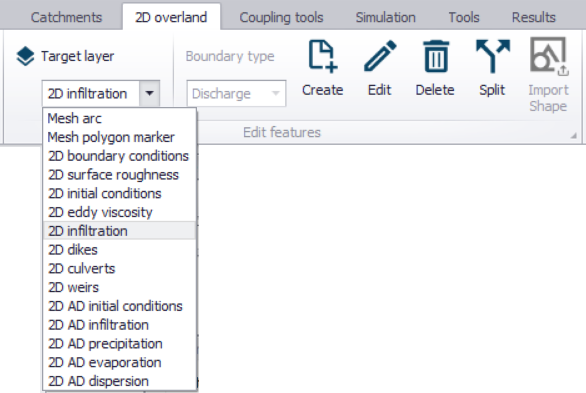The image size is (586, 393).
Task: Pick 2D eddy viscosity layer
Action: (120, 212)
